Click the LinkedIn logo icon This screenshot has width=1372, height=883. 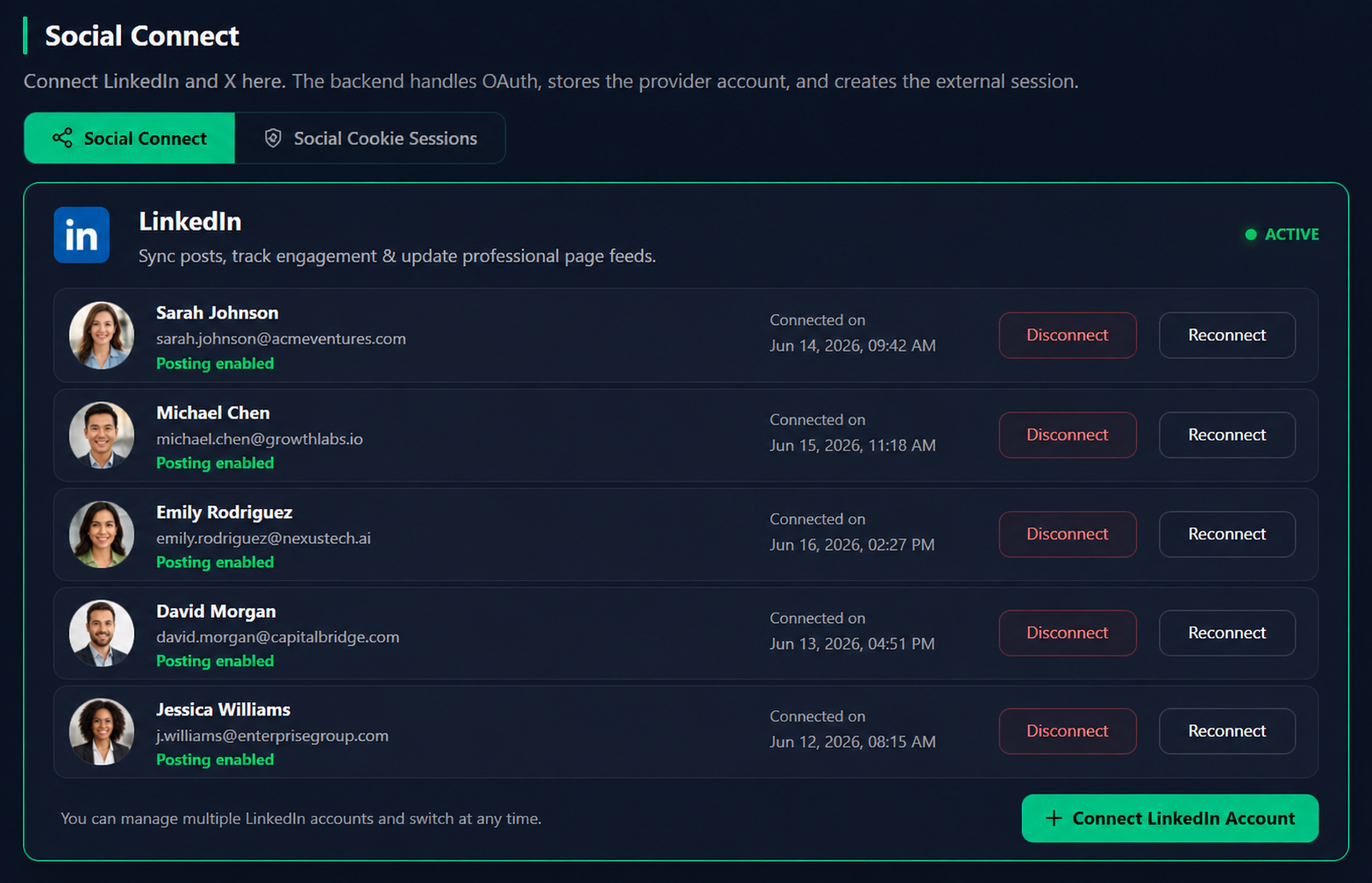(x=82, y=235)
